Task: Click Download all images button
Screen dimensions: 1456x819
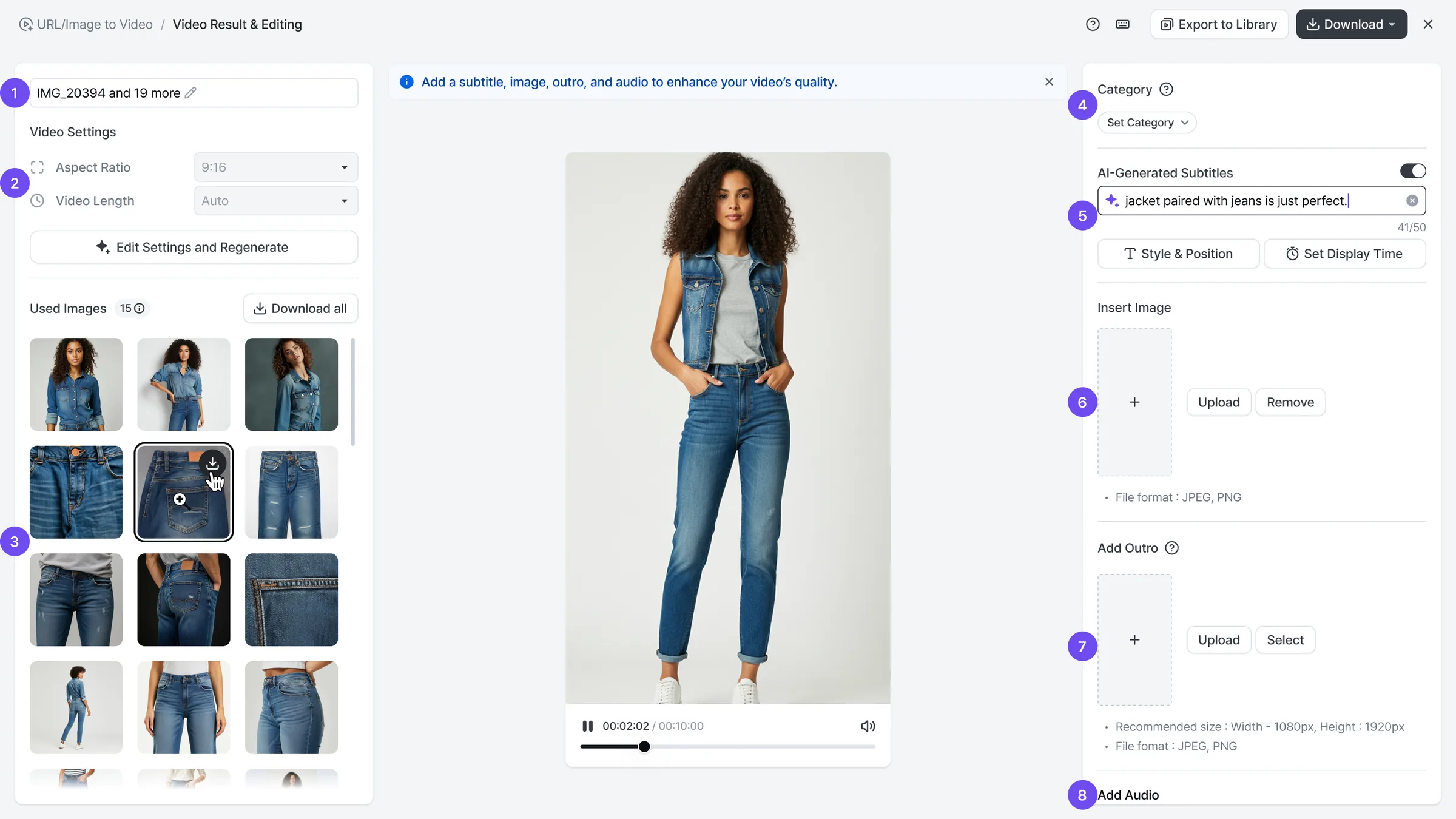Action: click(x=300, y=309)
